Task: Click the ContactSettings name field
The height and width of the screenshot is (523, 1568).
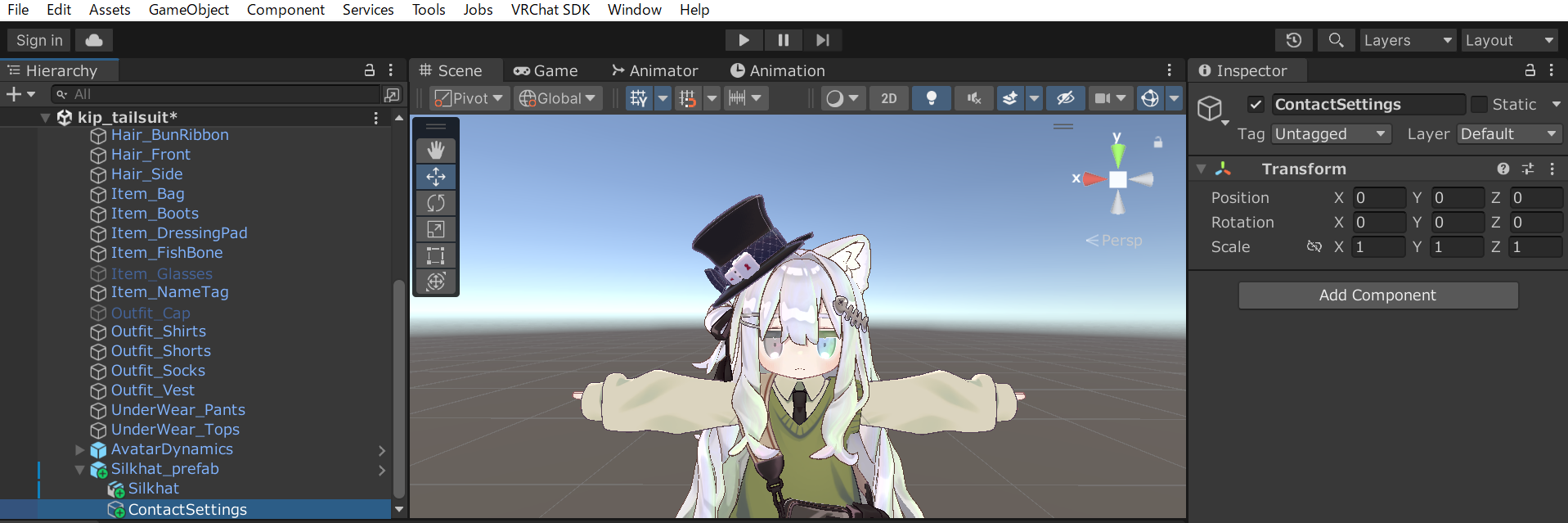Action: coord(1368,105)
